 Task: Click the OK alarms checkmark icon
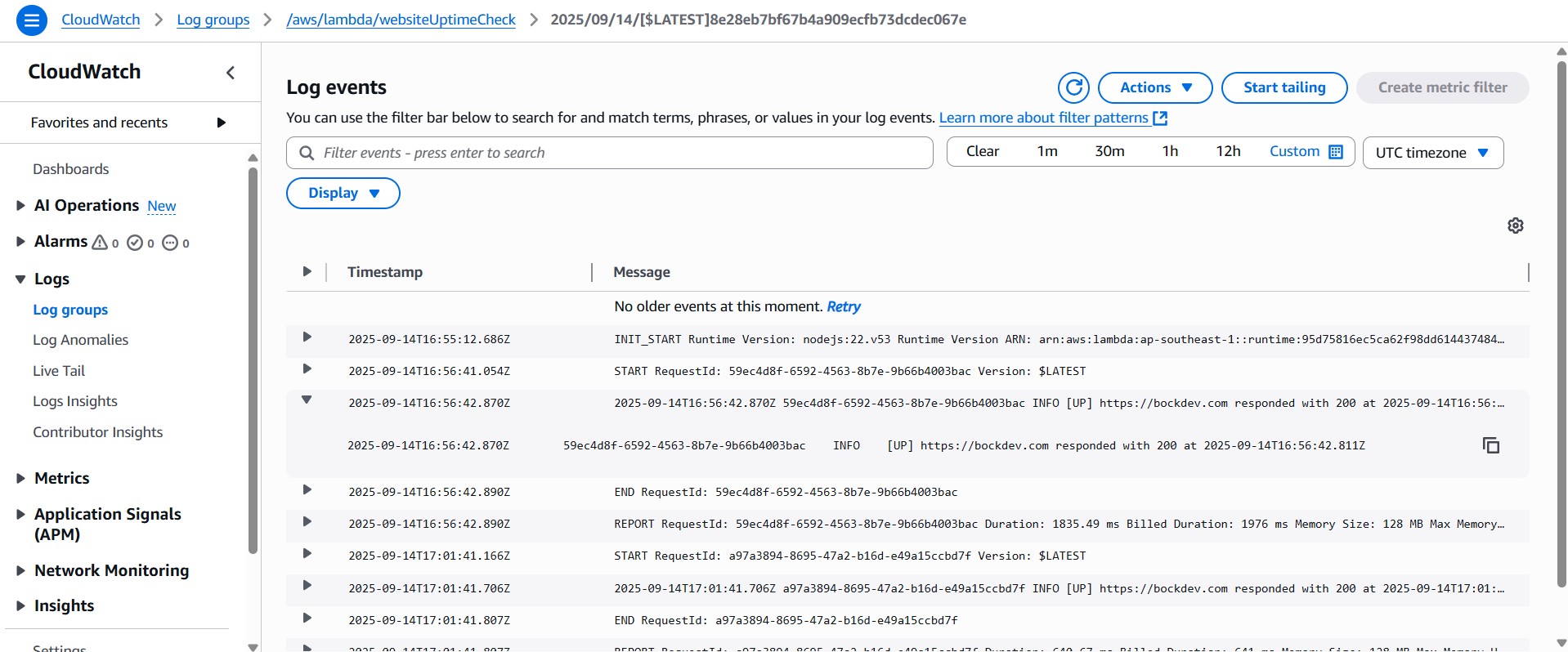(x=136, y=243)
